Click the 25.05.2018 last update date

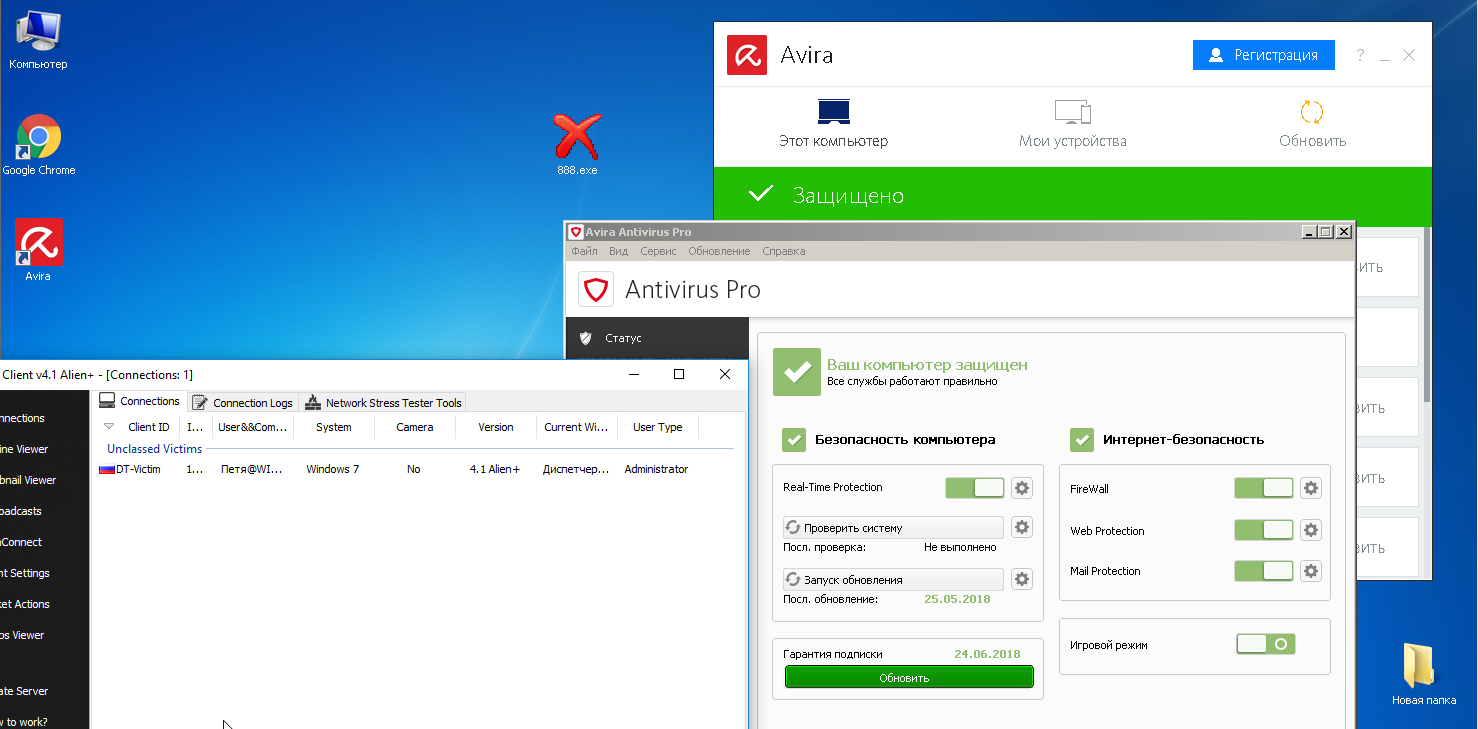[957, 599]
